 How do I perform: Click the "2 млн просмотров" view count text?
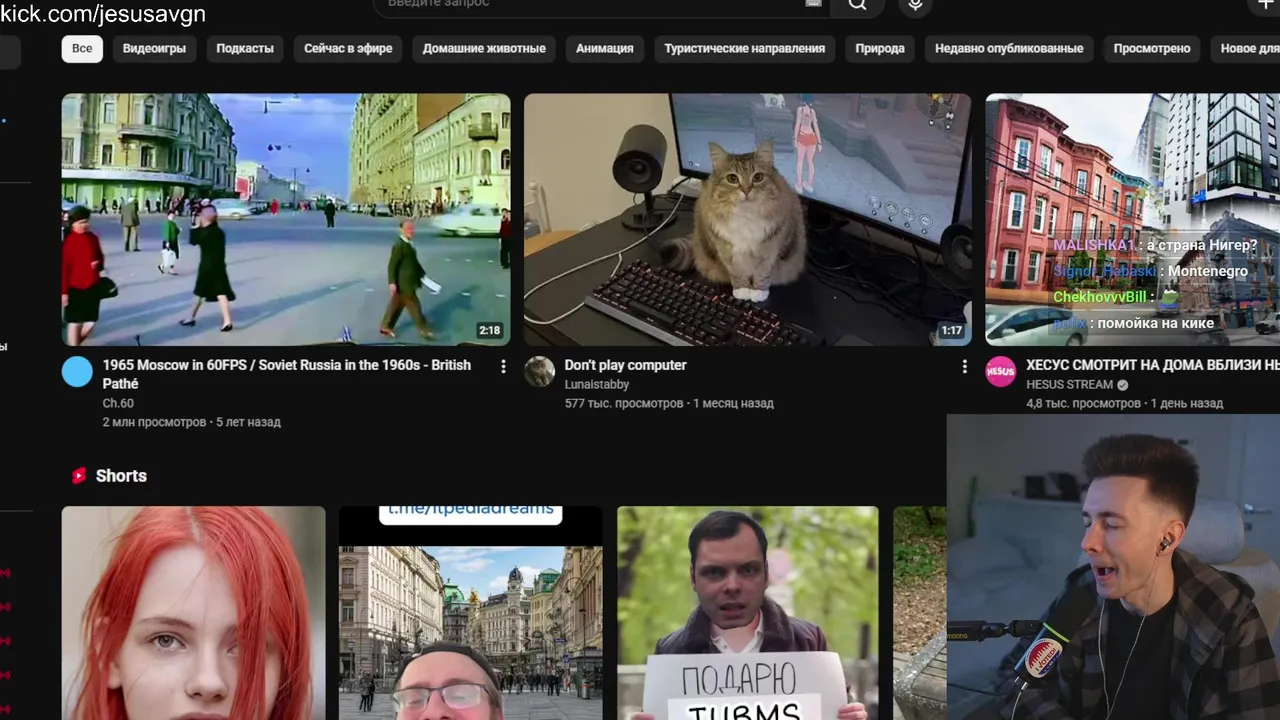(x=154, y=422)
